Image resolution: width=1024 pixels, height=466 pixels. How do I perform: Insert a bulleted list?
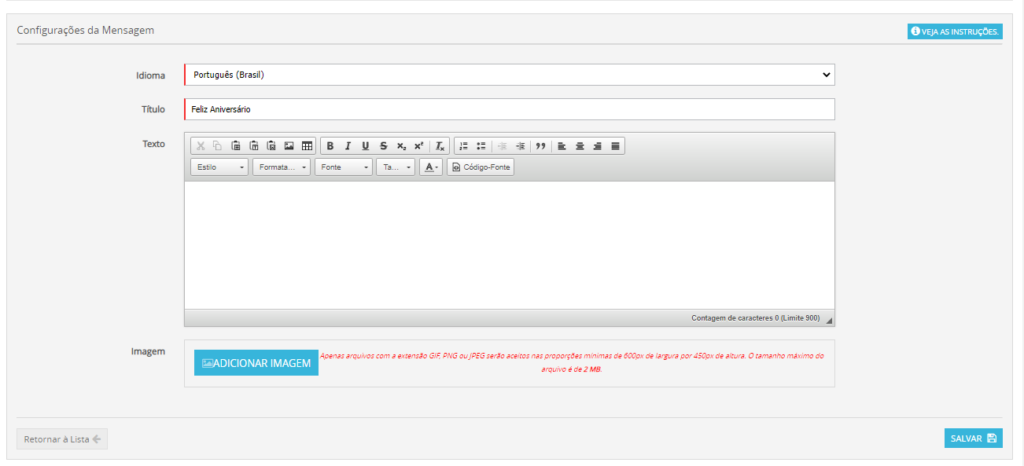click(481, 146)
